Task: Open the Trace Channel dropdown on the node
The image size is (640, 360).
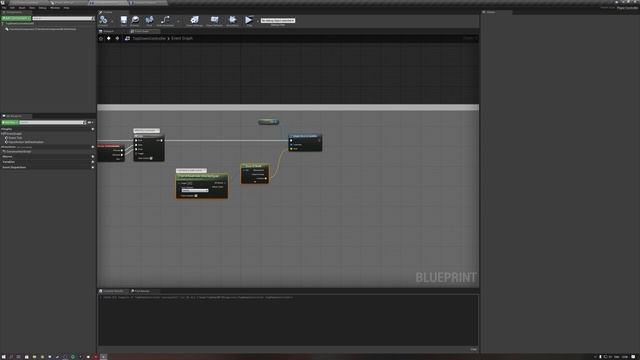Action: click(x=195, y=191)
